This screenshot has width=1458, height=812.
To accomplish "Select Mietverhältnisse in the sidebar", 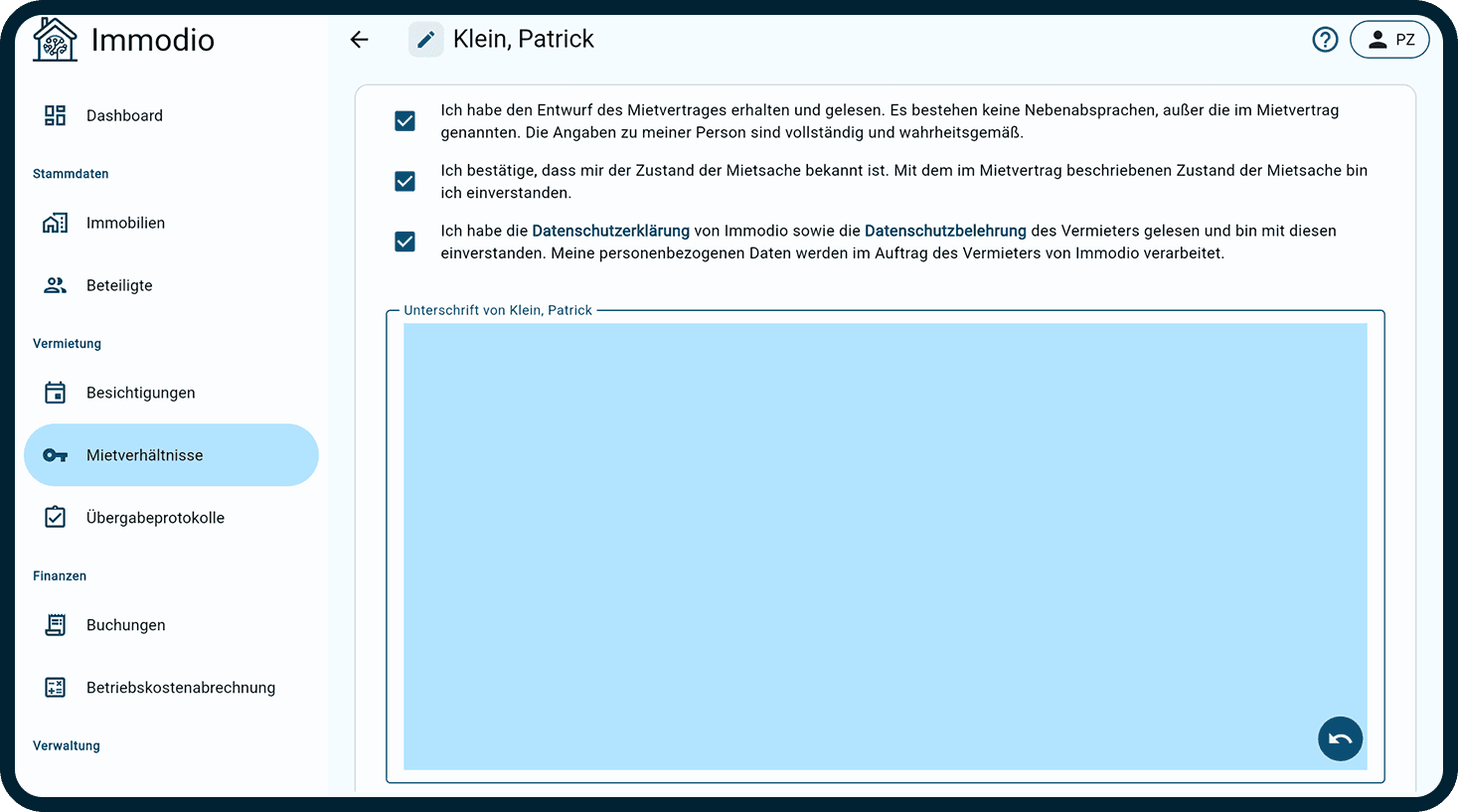I will click(x=171, y=455).
